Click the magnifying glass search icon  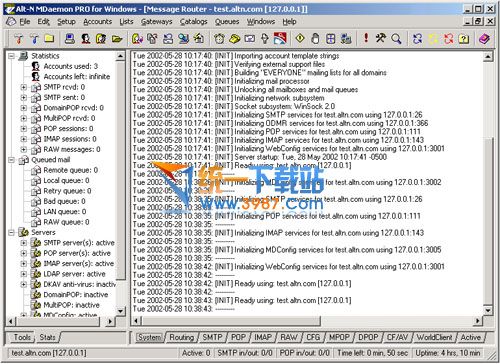[x=396, y=39]
